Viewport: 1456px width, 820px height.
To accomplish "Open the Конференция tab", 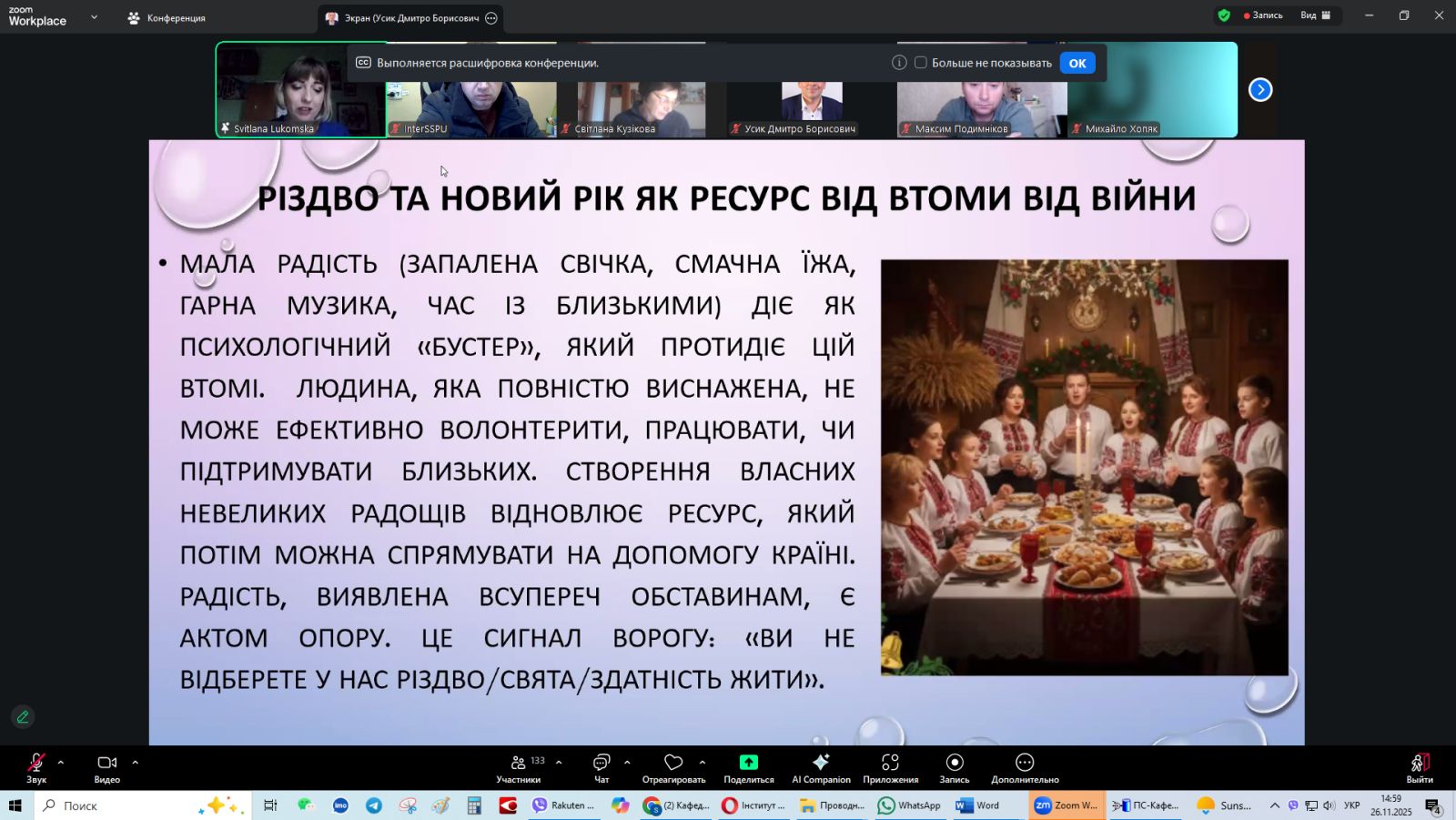I will [167, 18].
